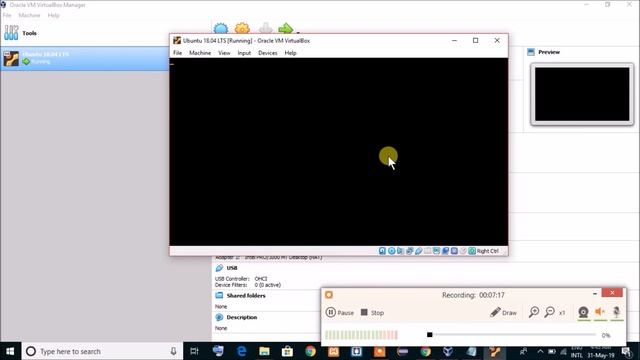Click the x1 zoom level label
Image resolution: width=640 pixels, height=360 pixels.
point(562,313)
